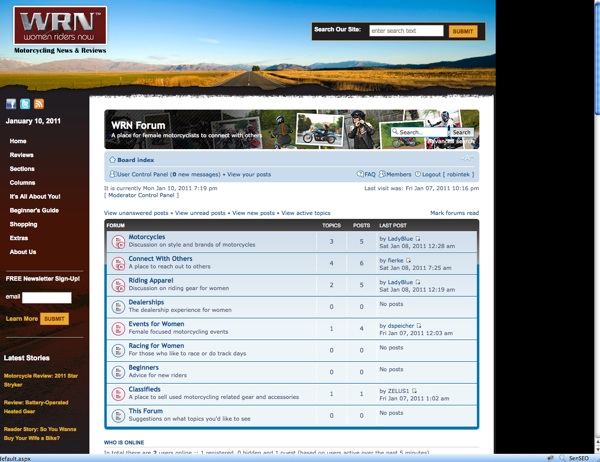This screenshot has width=600, height=462.
Task: Open the Reviews sidebar menu item
Action: click(21, 155)
